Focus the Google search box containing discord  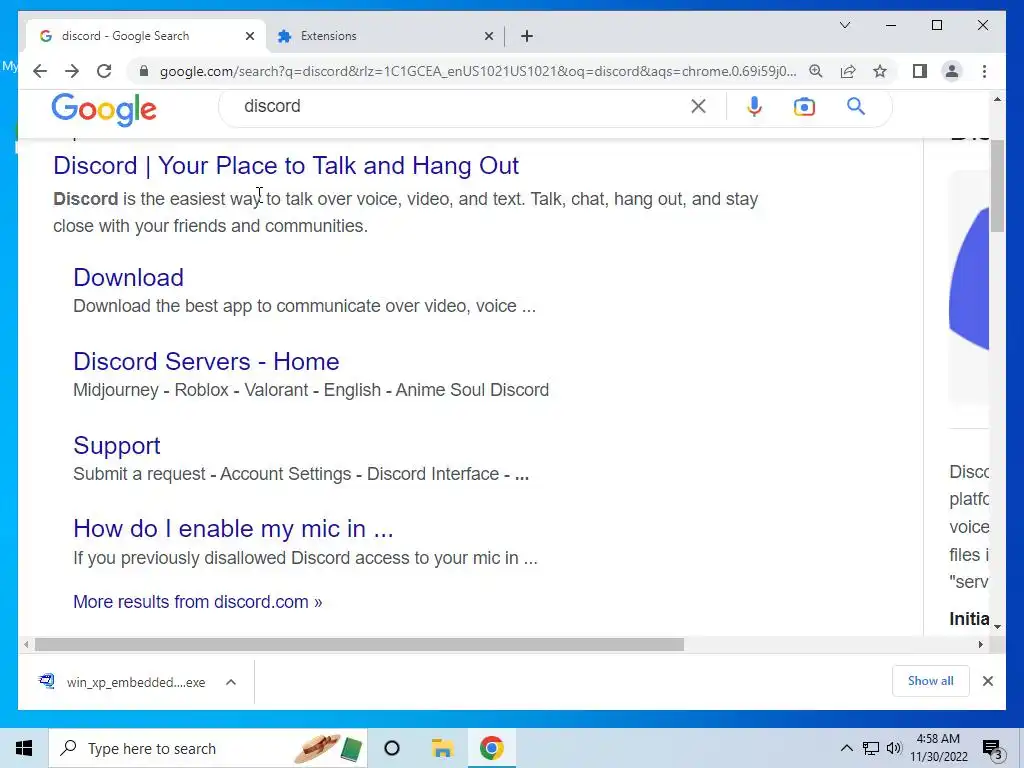point(457,106)
